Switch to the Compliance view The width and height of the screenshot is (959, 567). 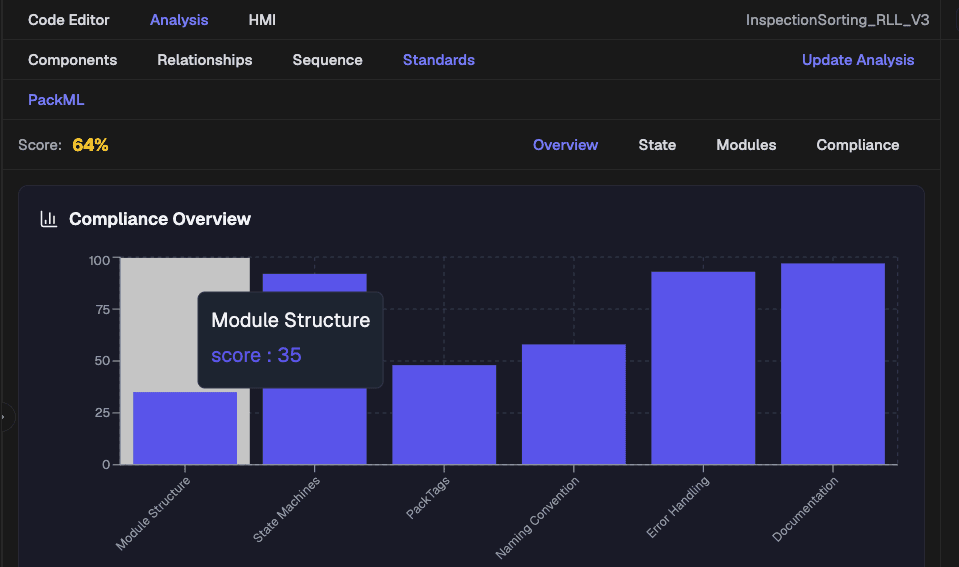coord(857,145)
